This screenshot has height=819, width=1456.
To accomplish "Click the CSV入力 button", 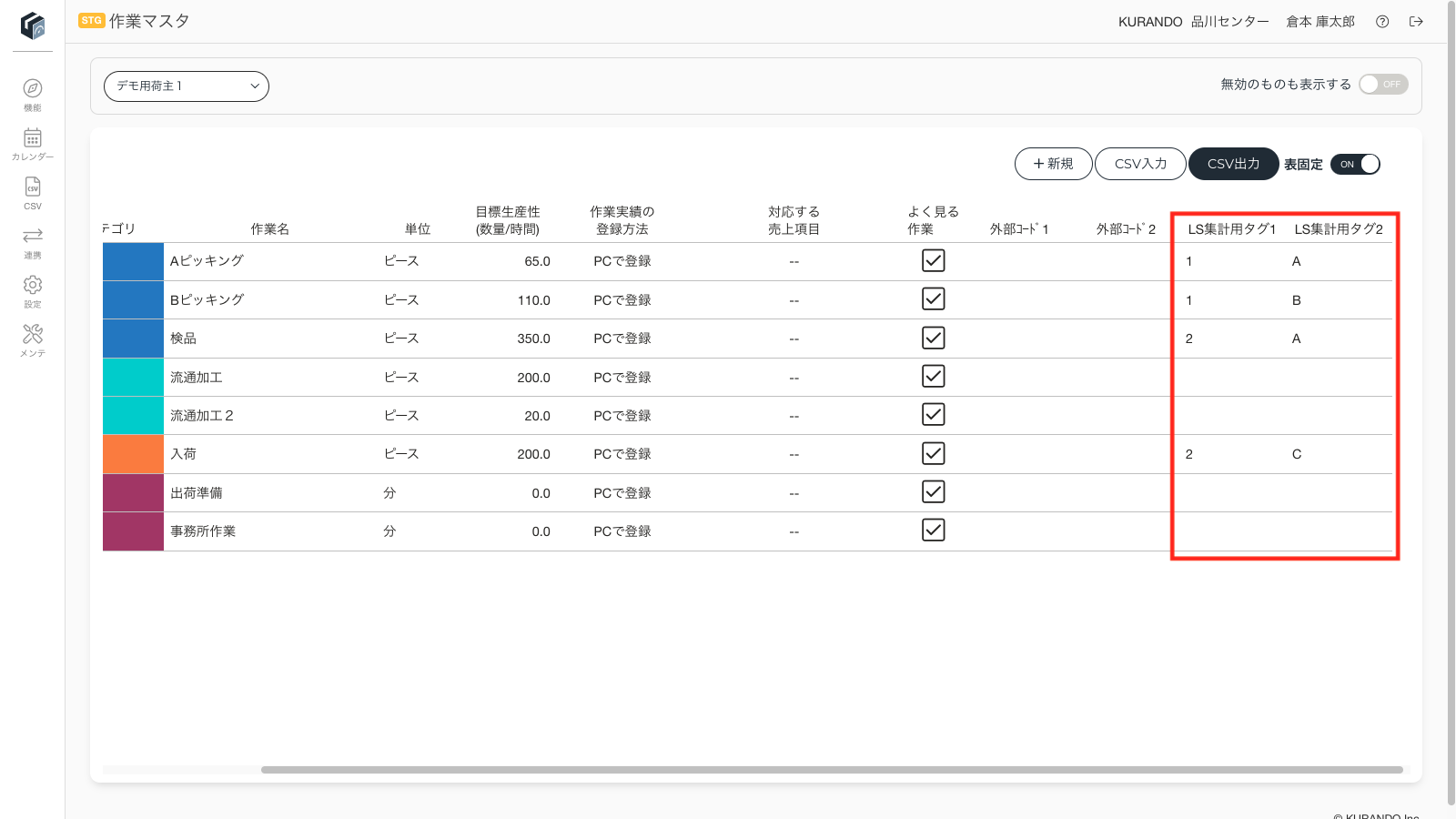I will tap(1140, 164).
